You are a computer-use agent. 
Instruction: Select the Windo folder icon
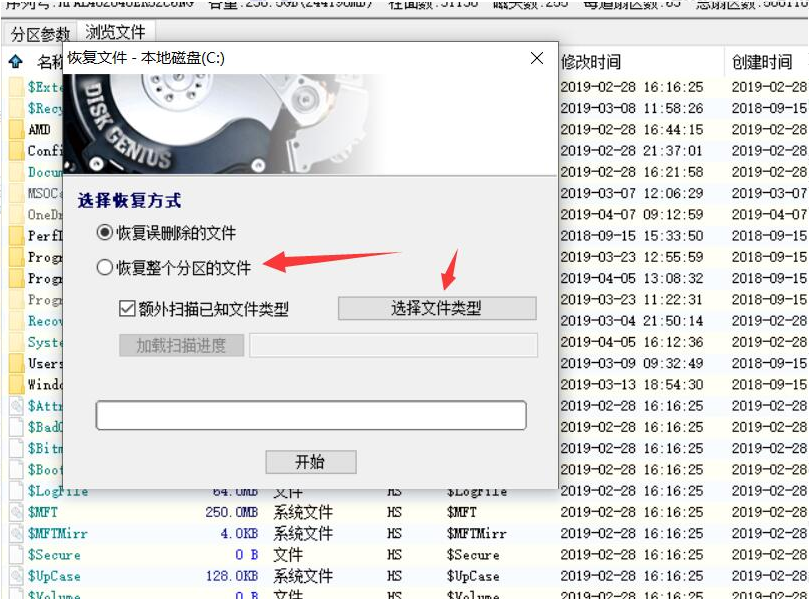point(17,384)
